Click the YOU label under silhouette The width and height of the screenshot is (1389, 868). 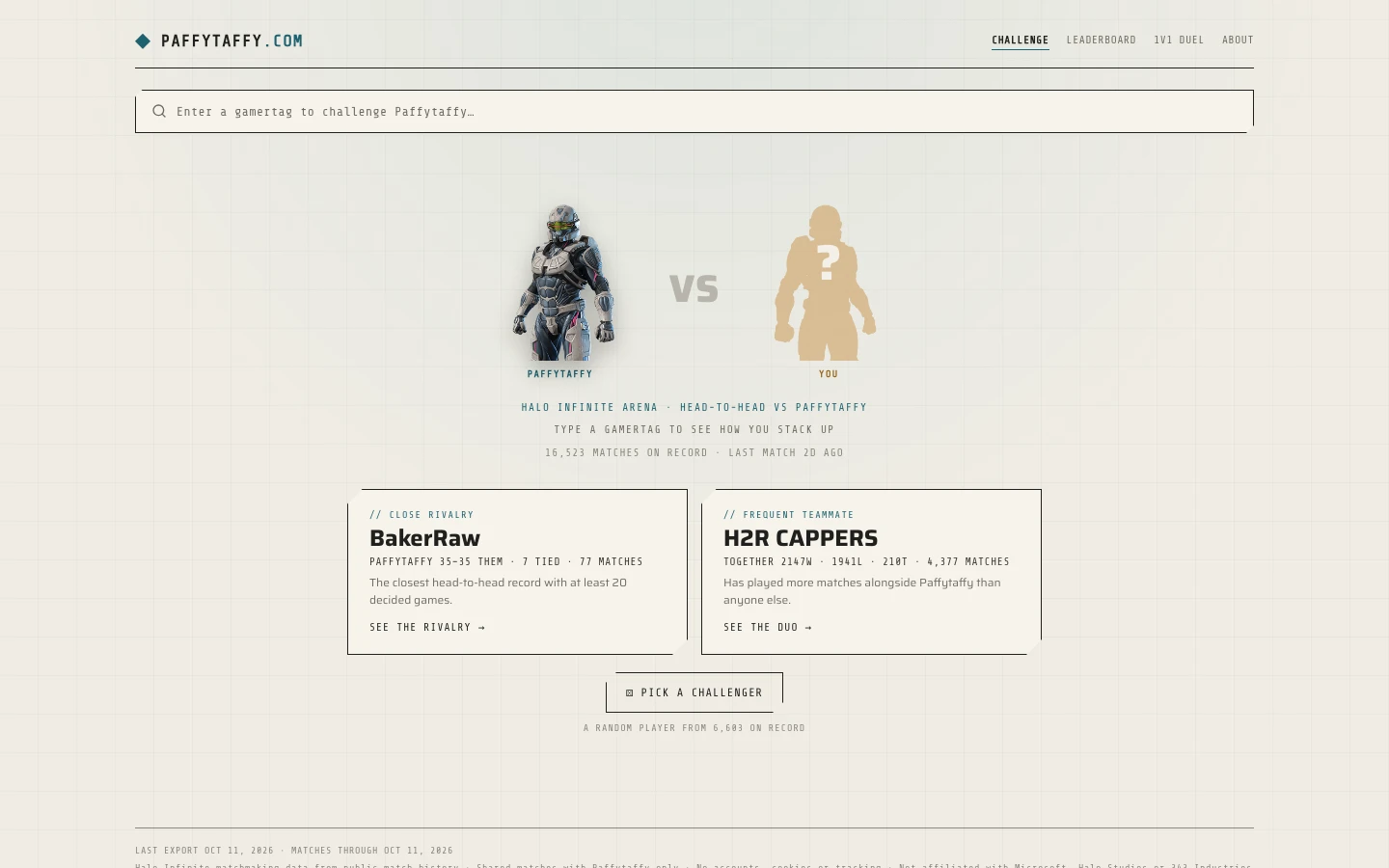coord(829,374)
